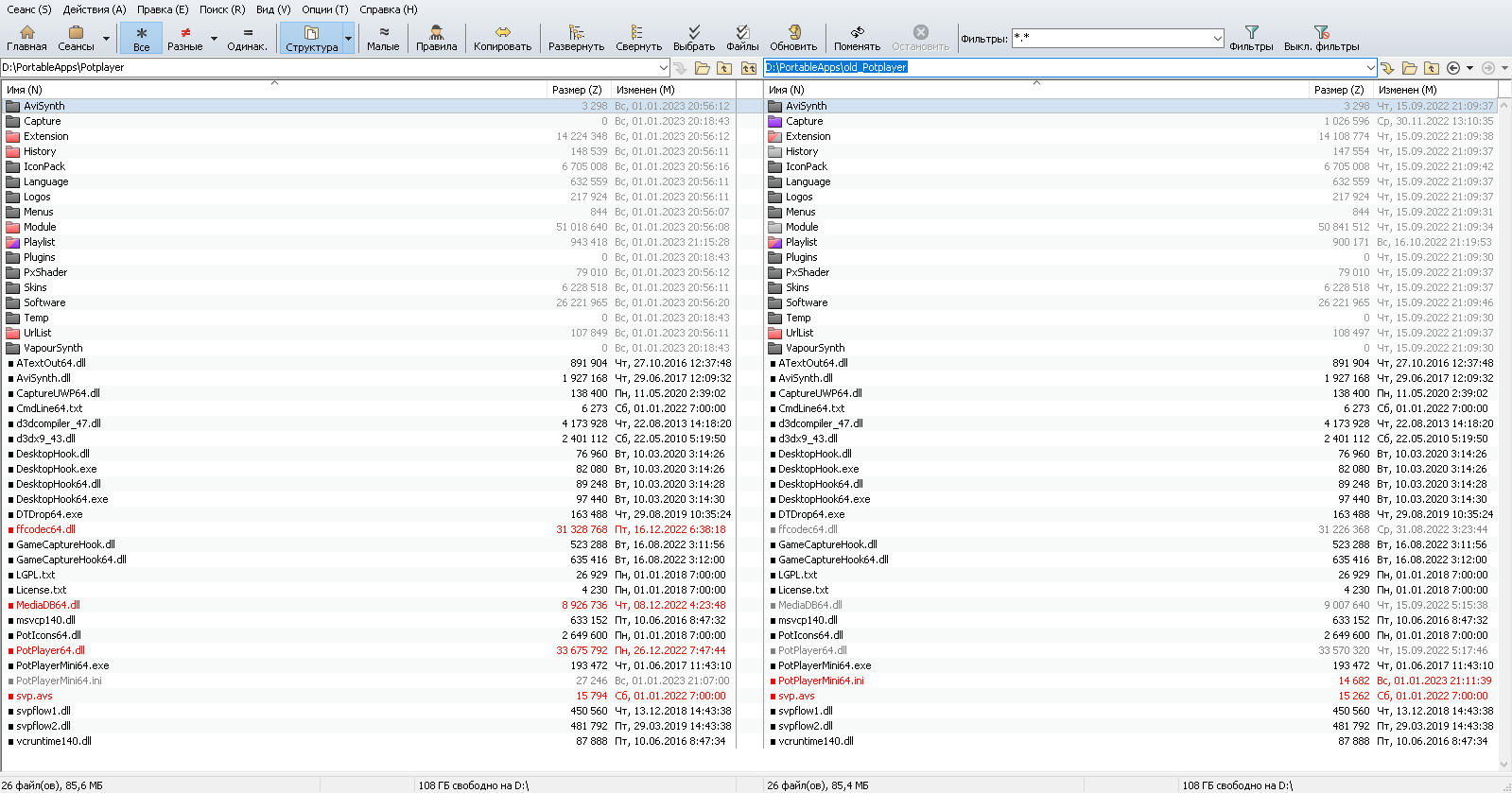Select Module folder in left pane

(x=40, y=227)
